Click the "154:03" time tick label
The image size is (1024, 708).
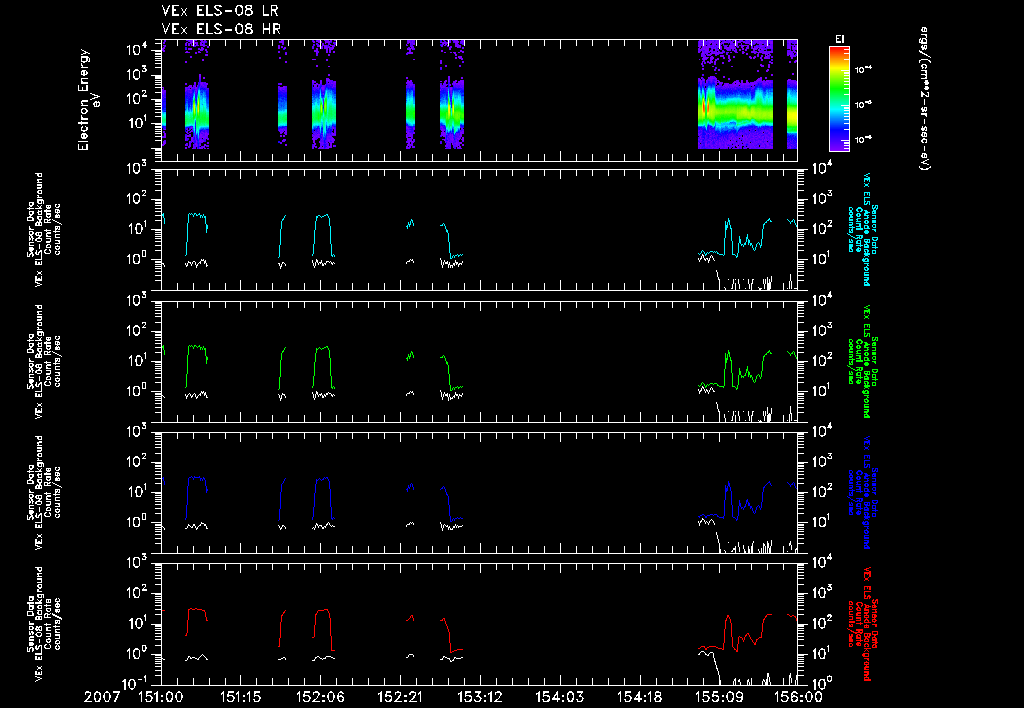[x=559, y=697]
